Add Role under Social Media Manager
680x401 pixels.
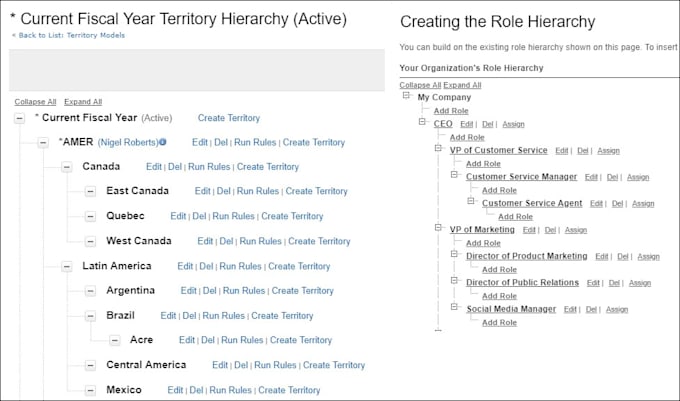(x=499, y=323)
